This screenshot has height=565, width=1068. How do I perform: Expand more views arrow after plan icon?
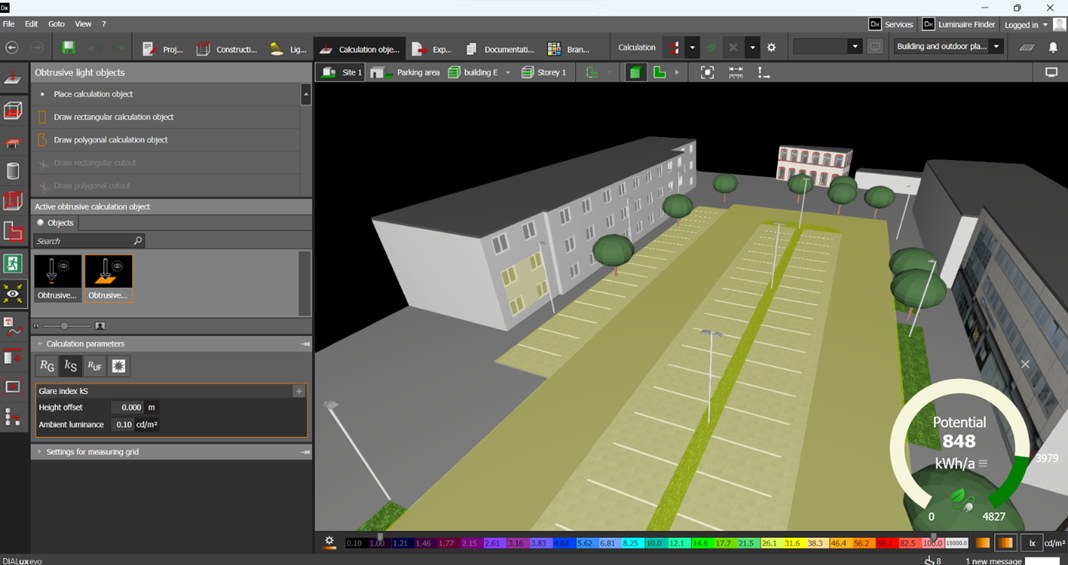tap(676, 72)
